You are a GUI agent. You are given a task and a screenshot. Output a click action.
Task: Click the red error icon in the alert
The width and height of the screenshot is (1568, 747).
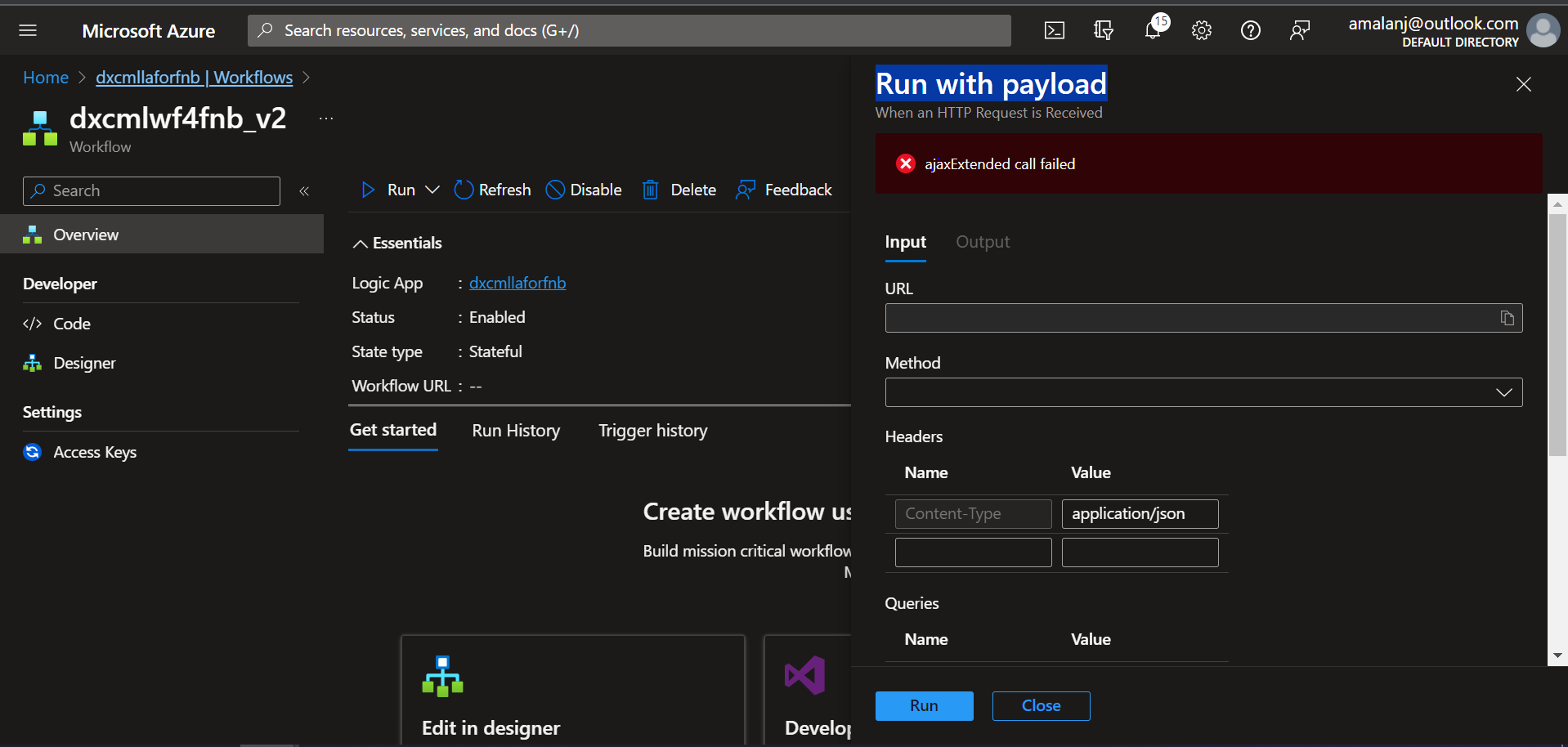coord(906,163)
